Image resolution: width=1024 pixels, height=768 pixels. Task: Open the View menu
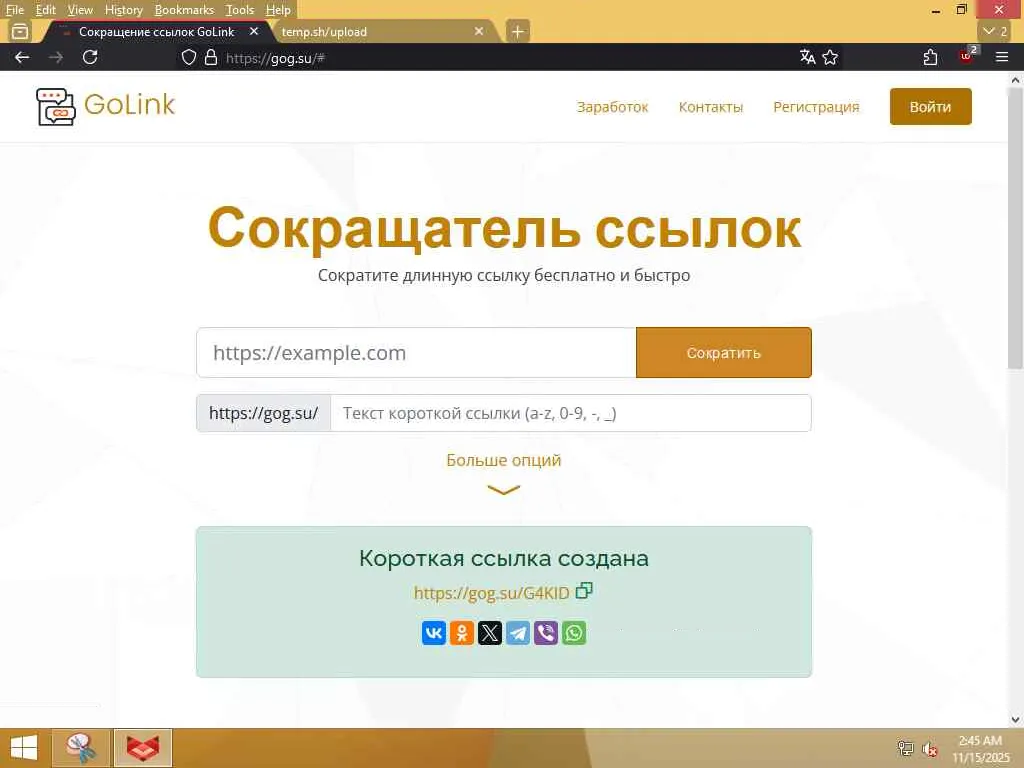(x=80, y=10)
